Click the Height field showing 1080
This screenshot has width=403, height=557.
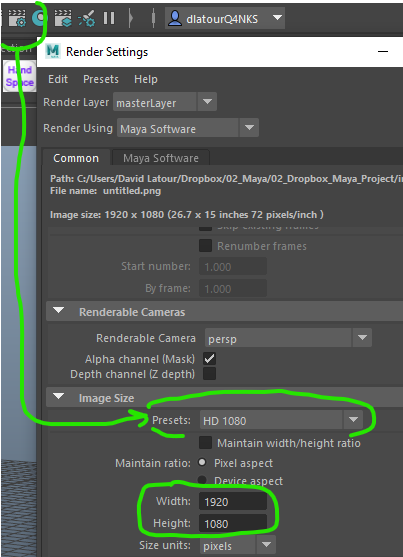point(233,523)
